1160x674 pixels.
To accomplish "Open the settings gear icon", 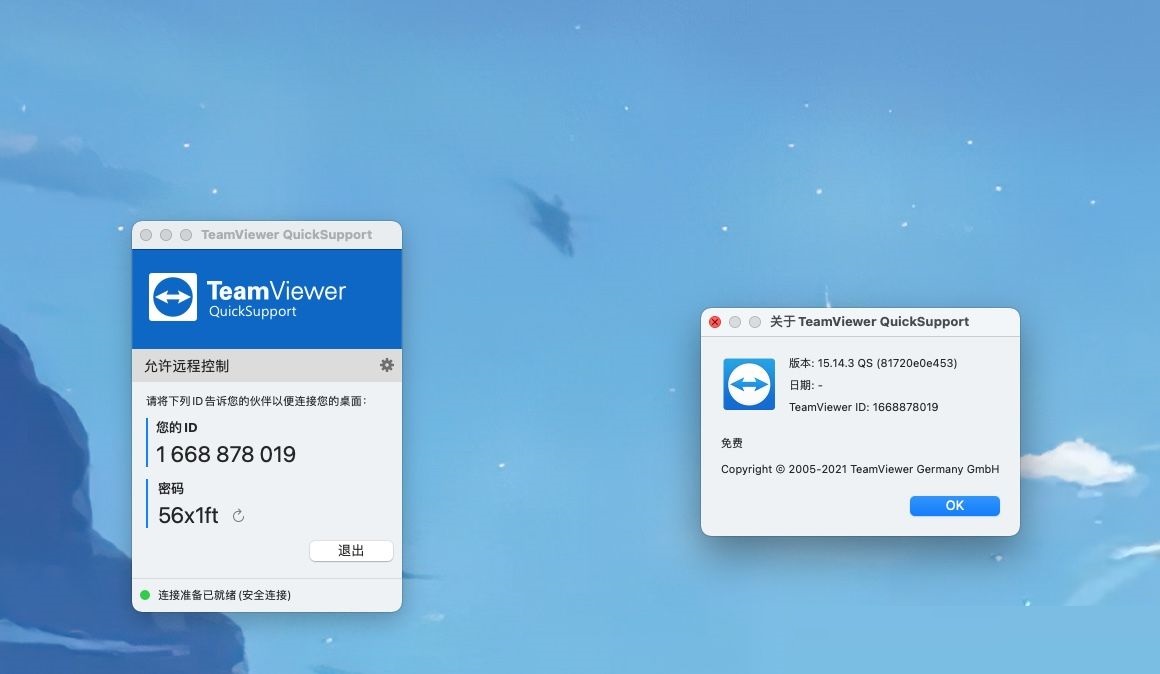I will click(387, 365).
